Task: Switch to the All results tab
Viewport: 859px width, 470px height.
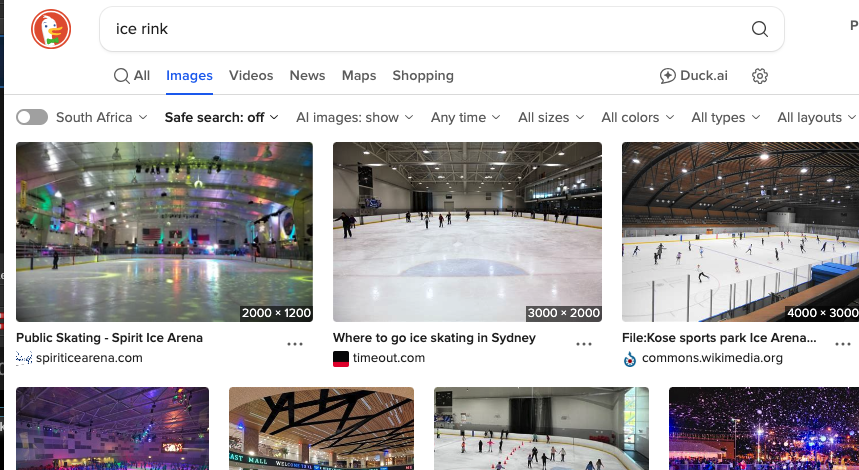Action: 132,76
